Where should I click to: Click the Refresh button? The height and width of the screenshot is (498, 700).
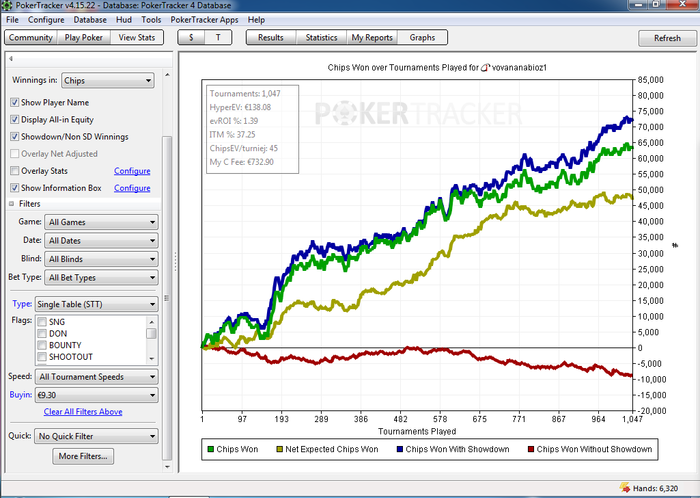coord(667,38)
